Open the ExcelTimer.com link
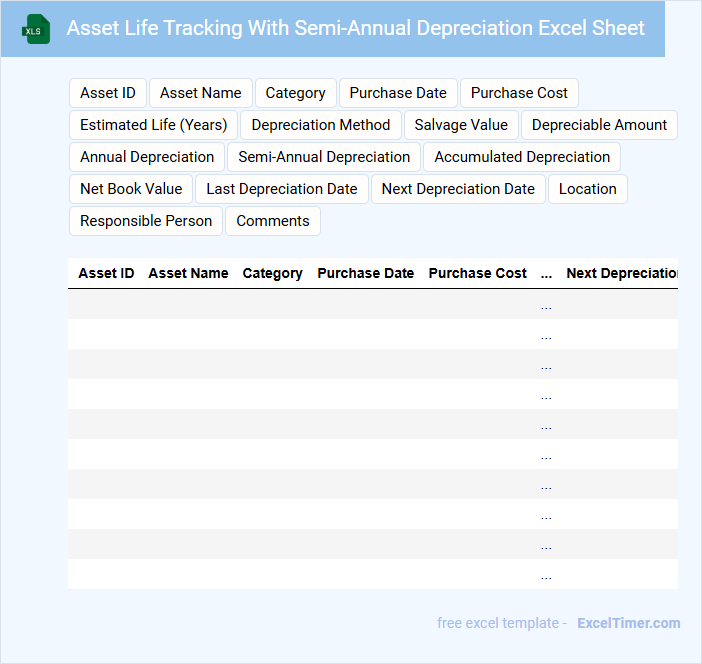702x664 pixels. 628,623
